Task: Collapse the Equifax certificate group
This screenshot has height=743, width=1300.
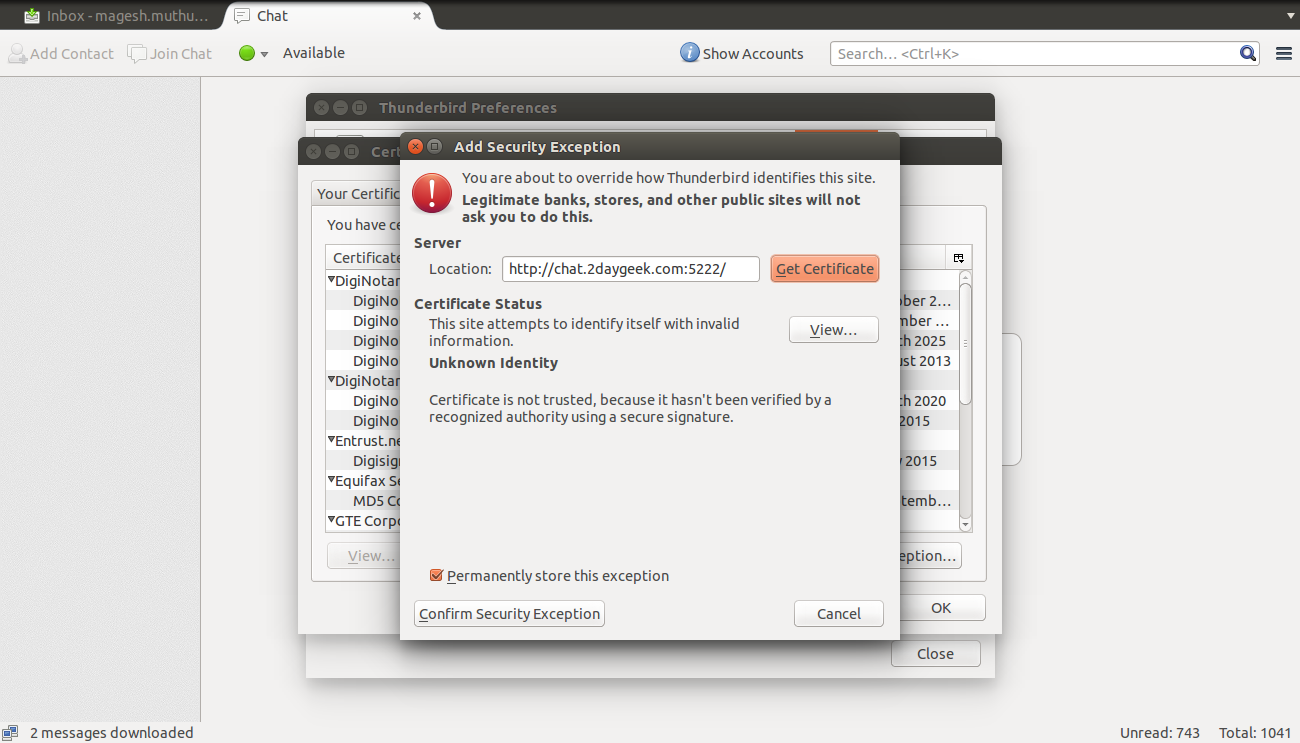Action: 331,480
